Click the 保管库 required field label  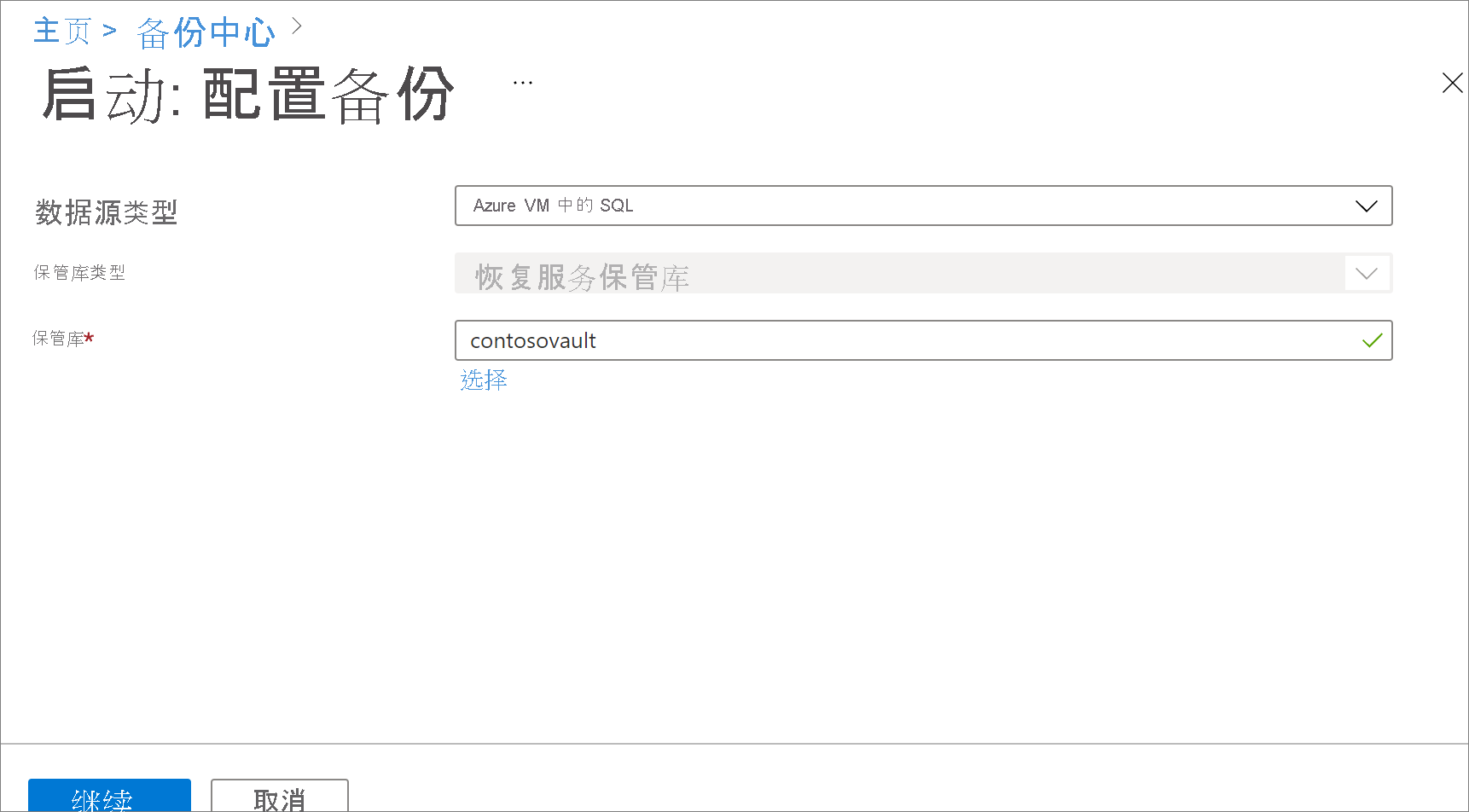[61, 338]
